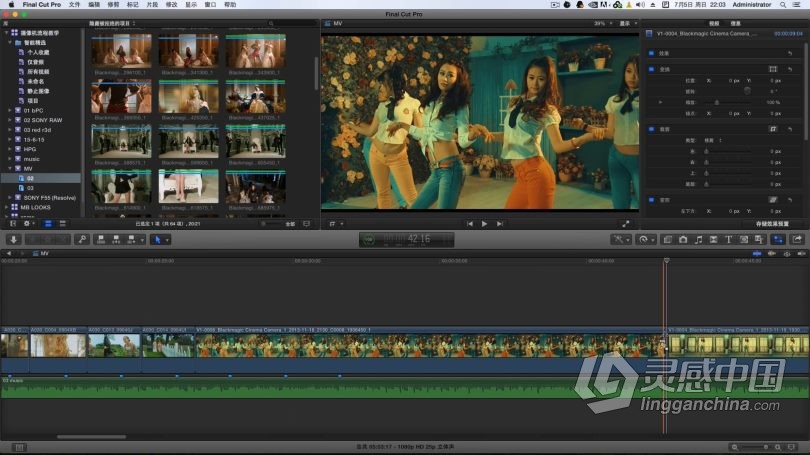Toggle the Crop section checkbox in inspector
810x455 pixels.
click(651, 129)
